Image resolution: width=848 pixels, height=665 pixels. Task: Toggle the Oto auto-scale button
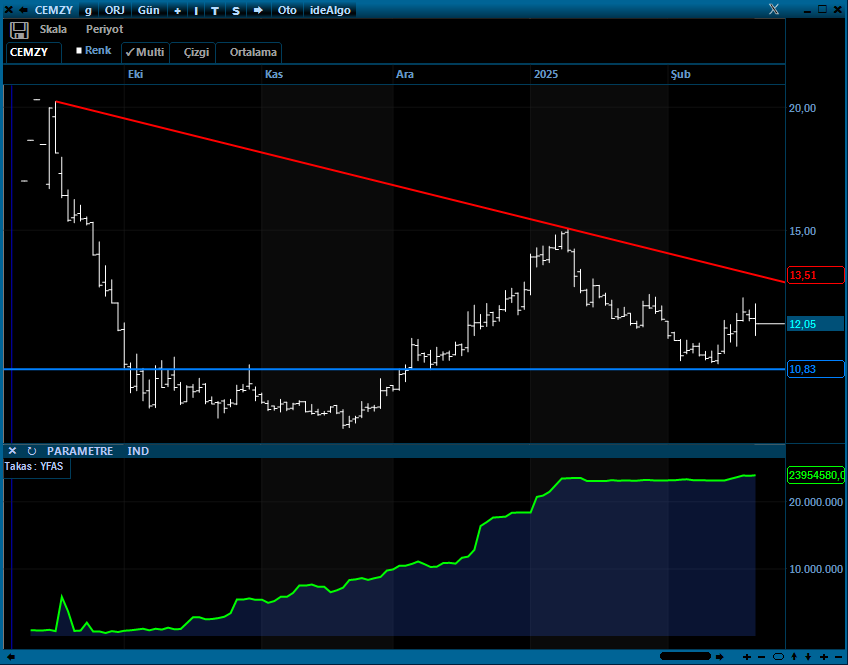pos(287,10)
